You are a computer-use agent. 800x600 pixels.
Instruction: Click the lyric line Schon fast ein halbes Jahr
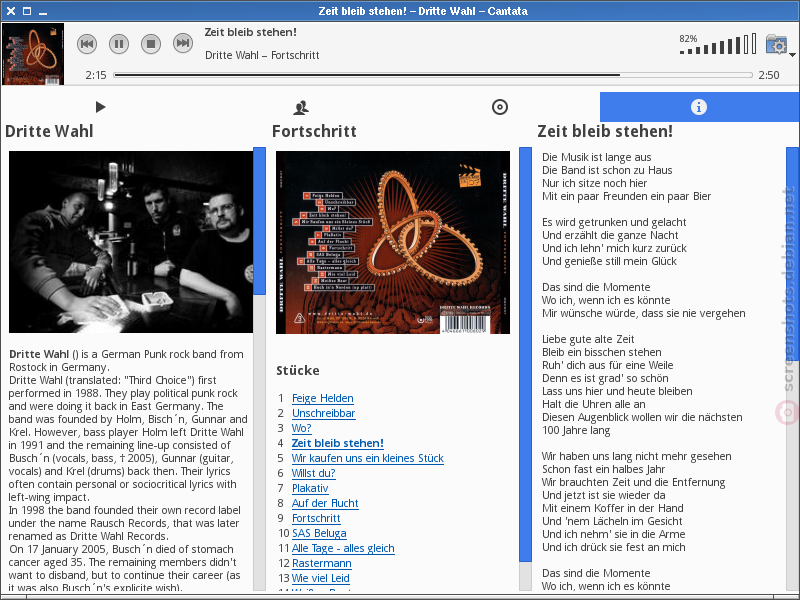604,469
